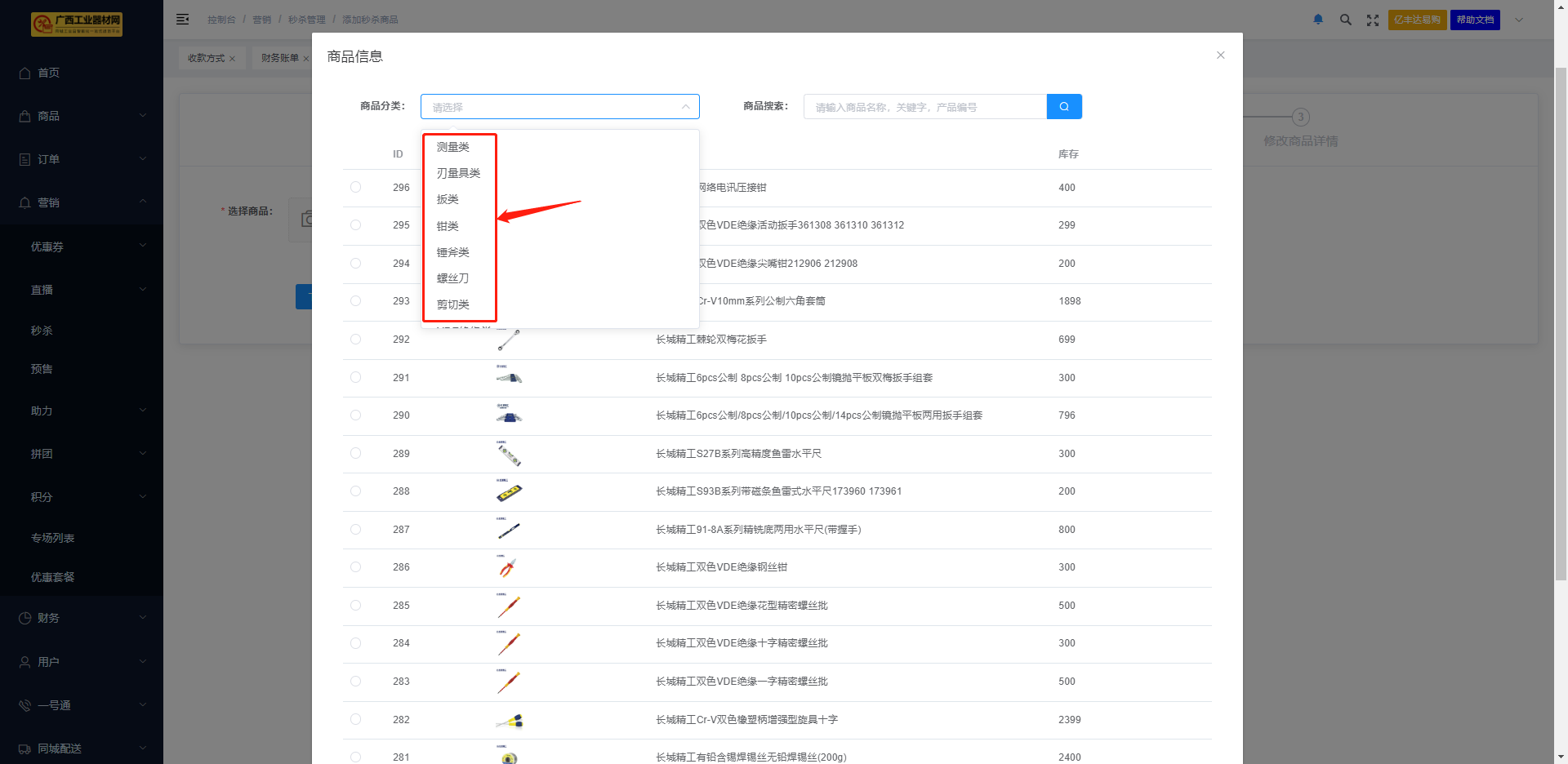1568x764 pixels.
Task: Click the 帮助文档 button
Action: tap(1475, 20)
